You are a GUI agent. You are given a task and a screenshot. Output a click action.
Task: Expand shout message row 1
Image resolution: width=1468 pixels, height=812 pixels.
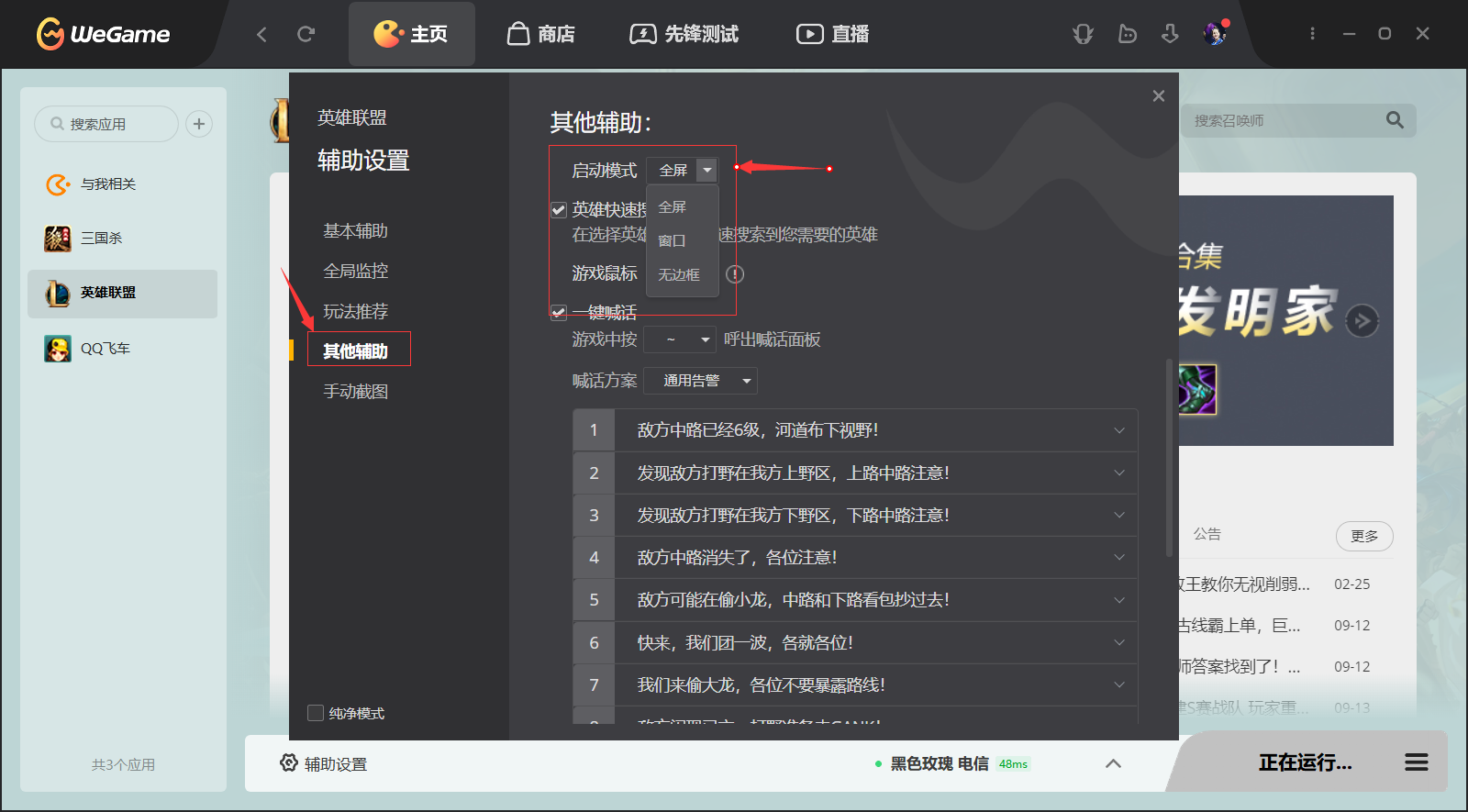point(1118,430)
